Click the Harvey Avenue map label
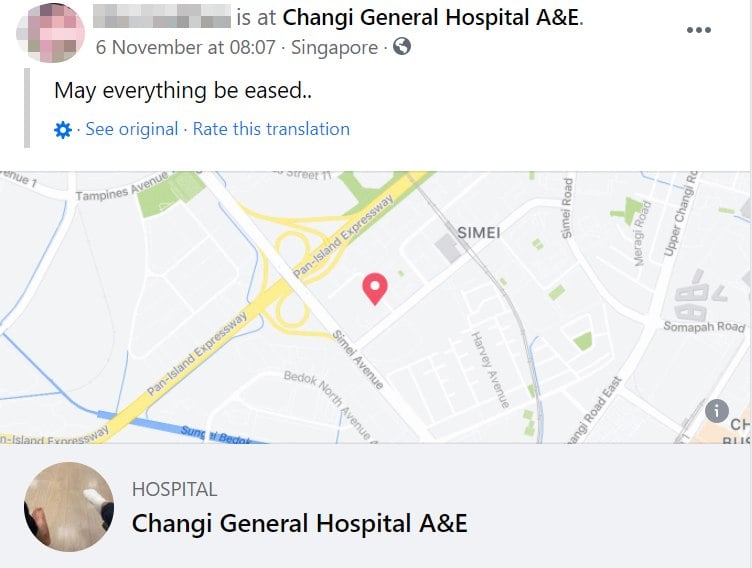752x568 pixels. pos(491,367)
